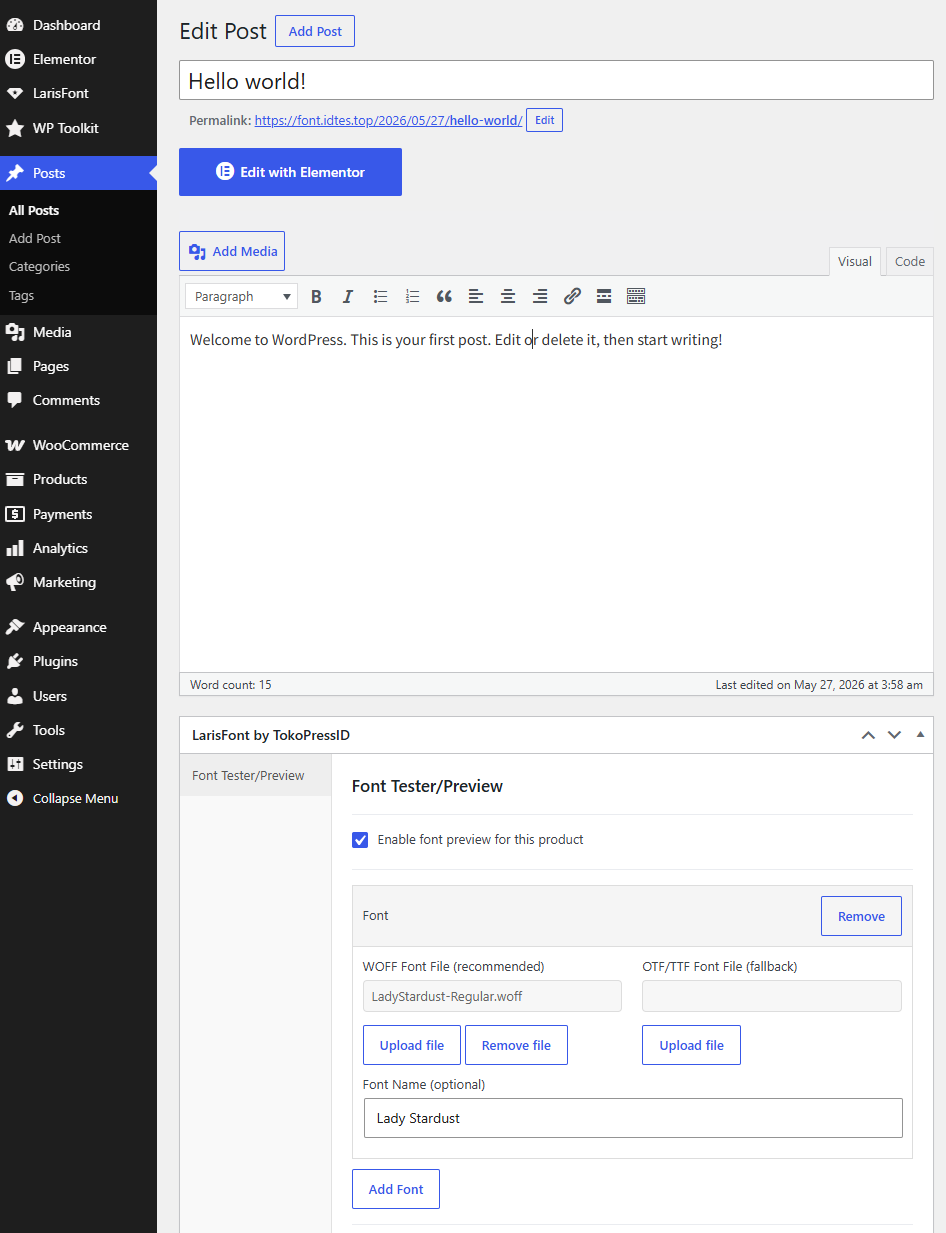
Task: Open the Posts menu in sidebar
Action: tap(78, 173)
